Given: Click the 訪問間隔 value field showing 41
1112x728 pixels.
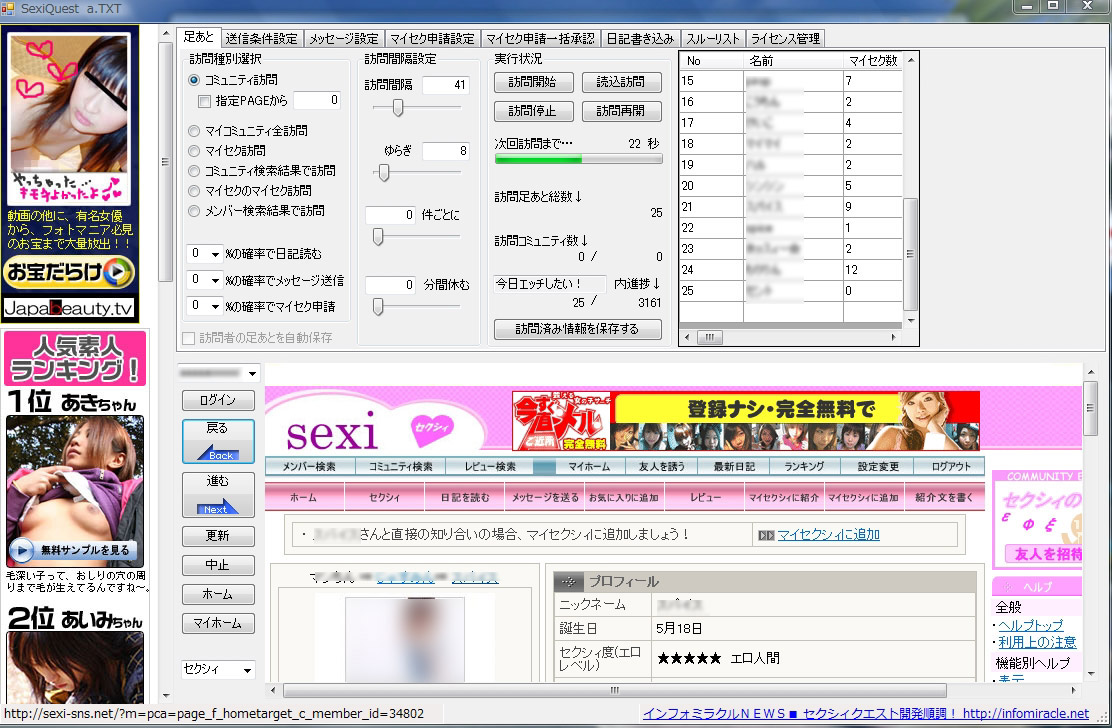Looking at the screenshot, I should pos(445,85).
